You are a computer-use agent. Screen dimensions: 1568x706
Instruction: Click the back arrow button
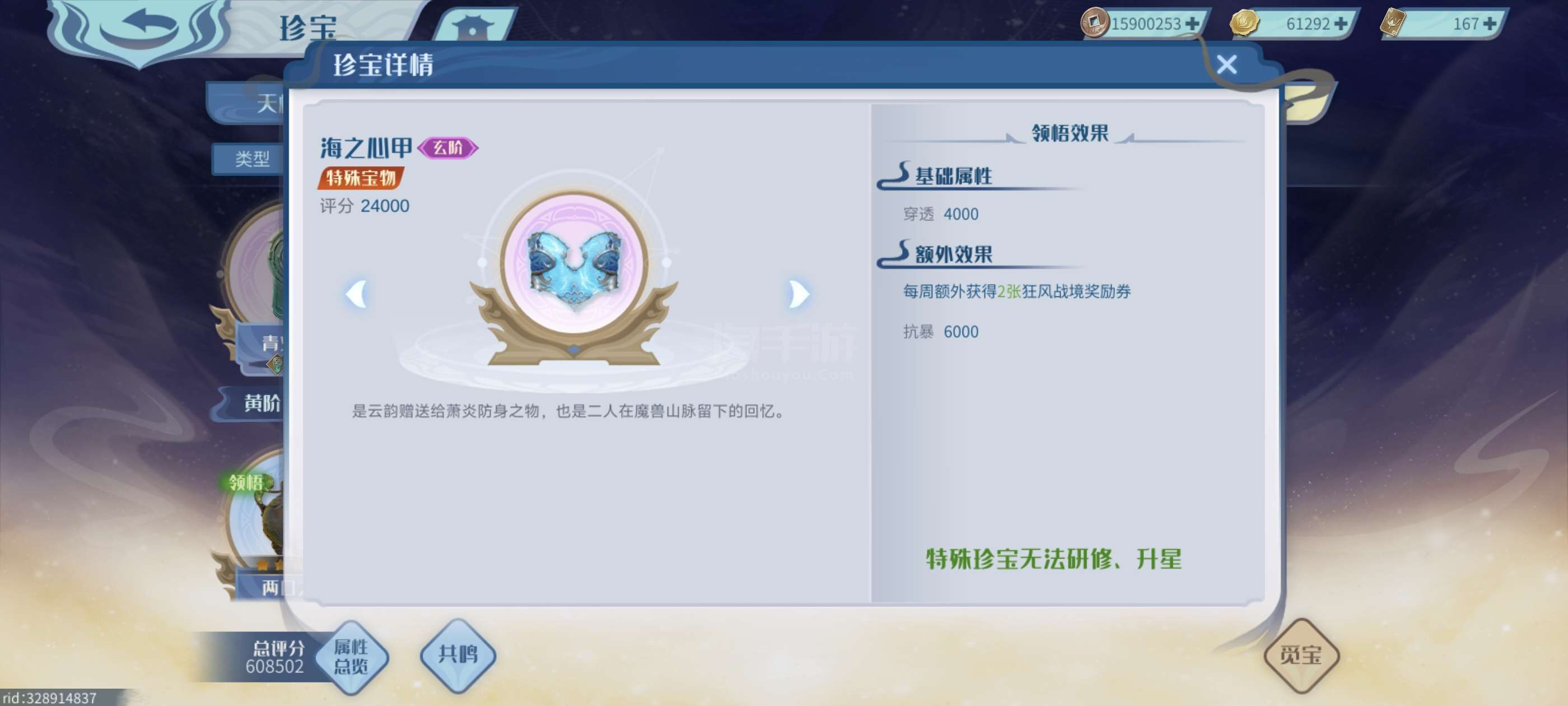pyautogui.click(x=141, y=29)
